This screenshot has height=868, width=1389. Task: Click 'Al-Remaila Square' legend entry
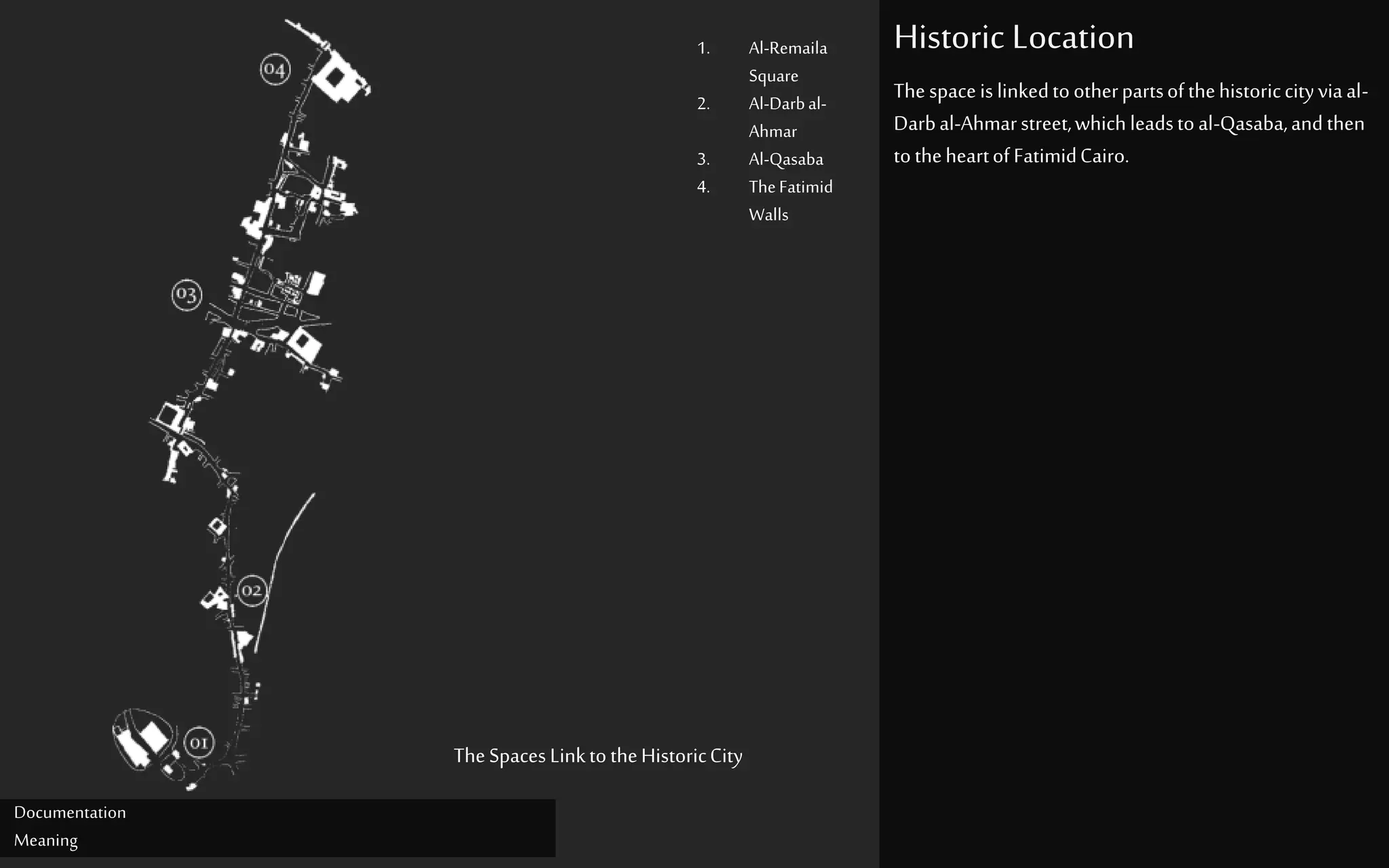787,62
